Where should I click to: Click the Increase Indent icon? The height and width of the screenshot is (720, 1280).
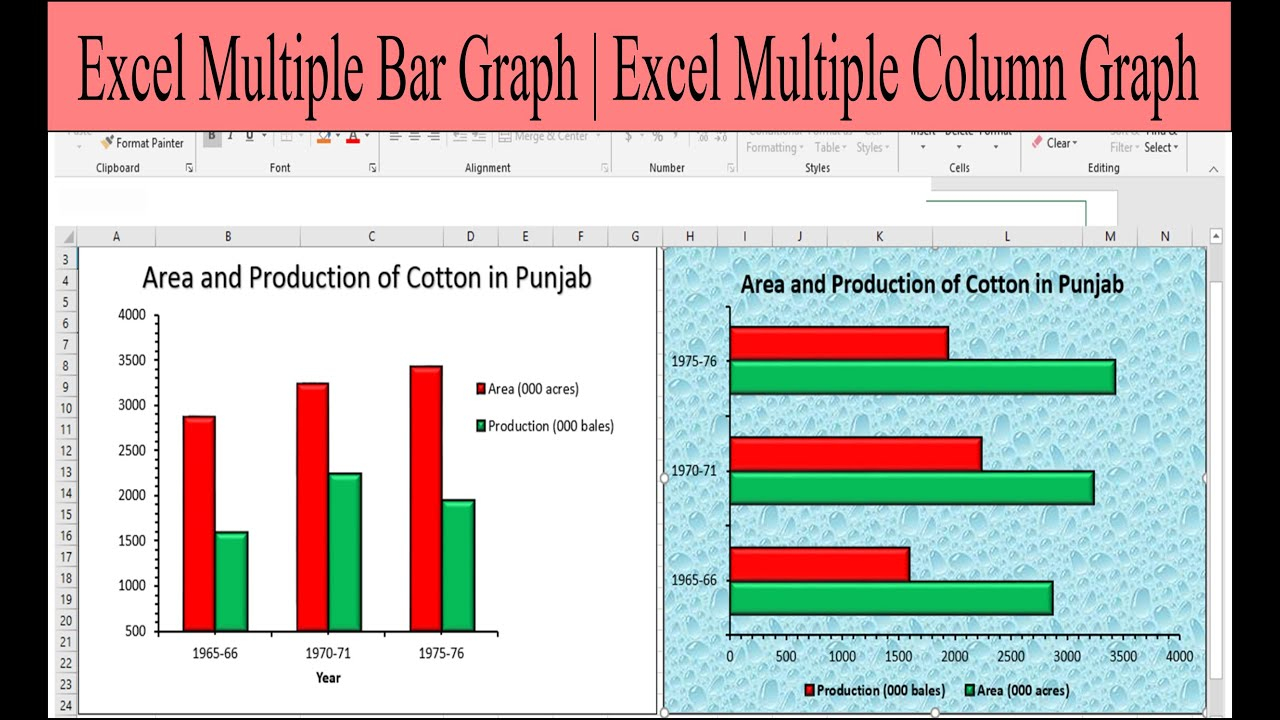click(x=480, y=135)
